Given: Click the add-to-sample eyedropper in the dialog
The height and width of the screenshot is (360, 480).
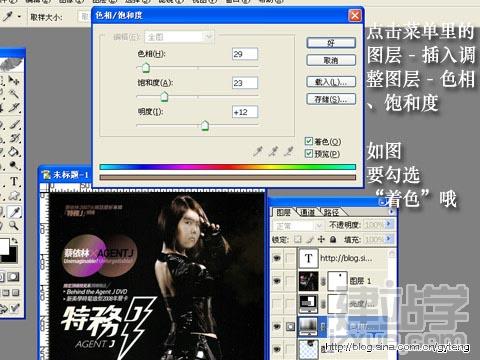Looking at the screenshot, I should pyautogui.click(x=273, y=152).
